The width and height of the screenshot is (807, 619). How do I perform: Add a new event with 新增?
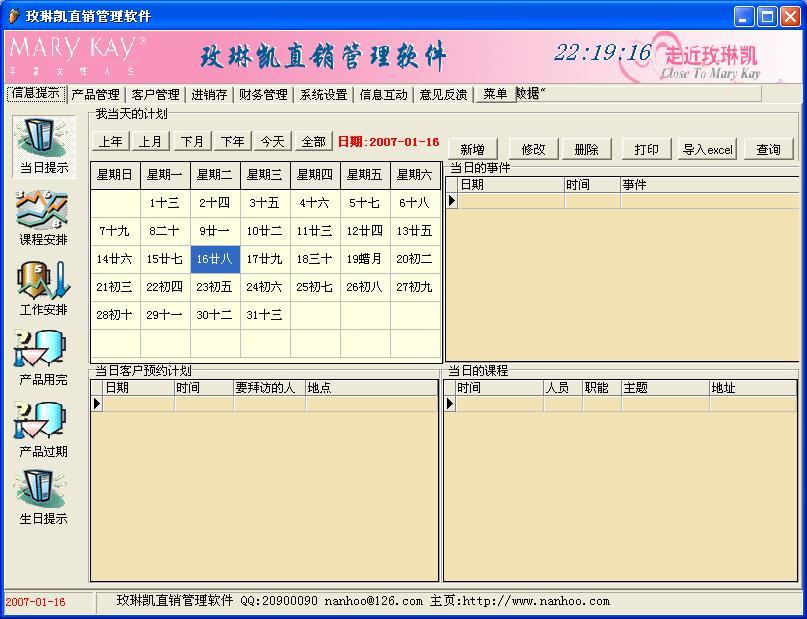(473, 149)
